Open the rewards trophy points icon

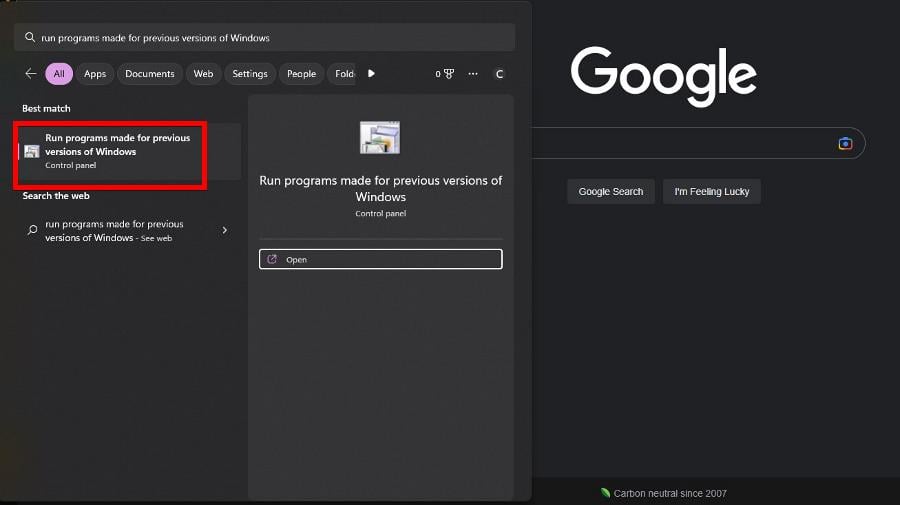[444, 73]
